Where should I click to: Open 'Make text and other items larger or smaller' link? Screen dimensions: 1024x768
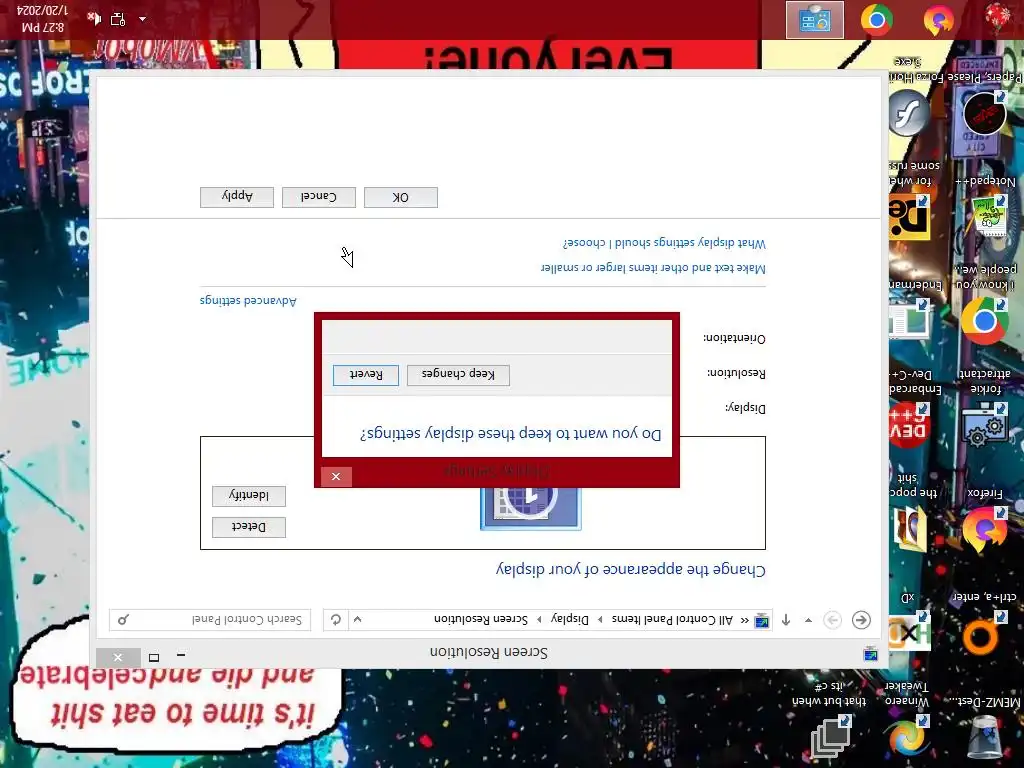point(653,268)
